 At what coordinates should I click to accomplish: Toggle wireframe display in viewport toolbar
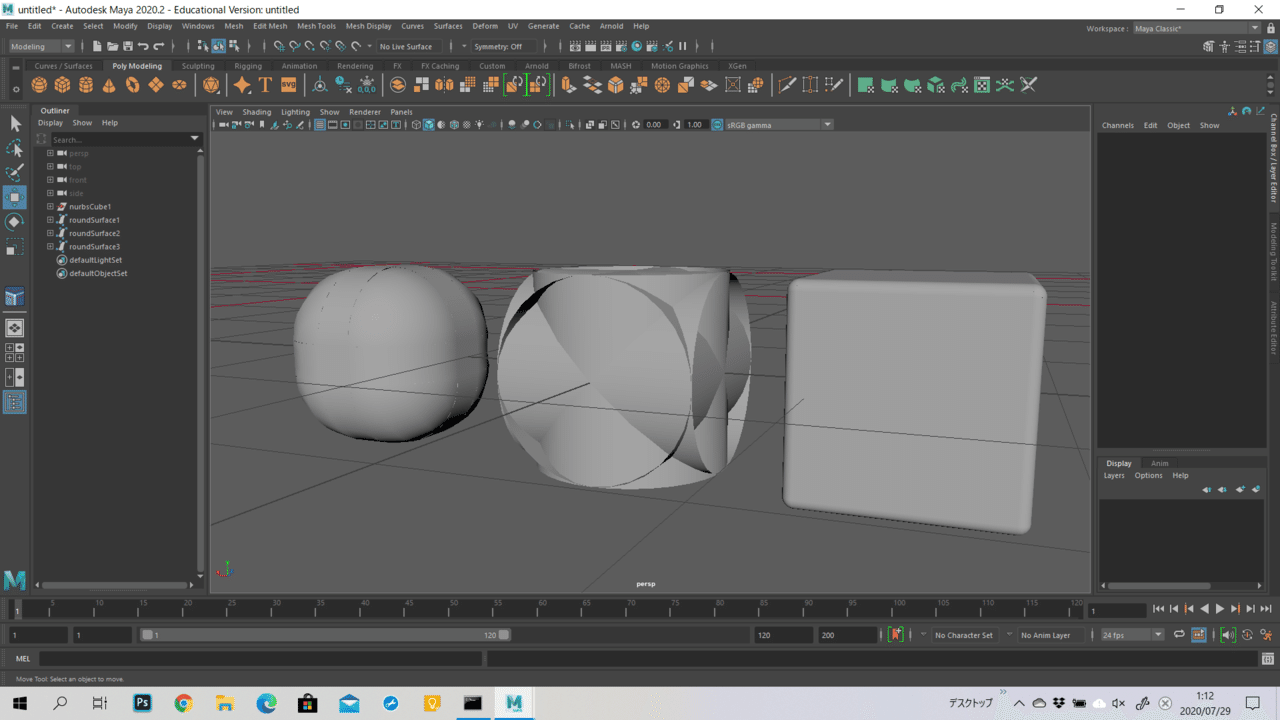point(416,125)
